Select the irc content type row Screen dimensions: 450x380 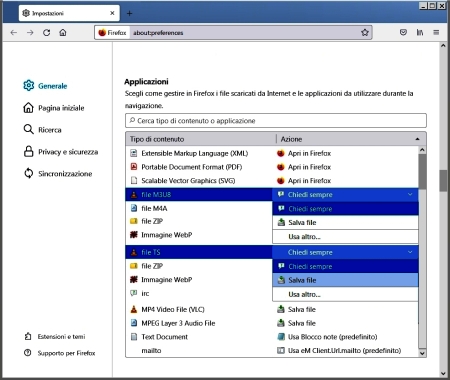[x=199, y=293]
